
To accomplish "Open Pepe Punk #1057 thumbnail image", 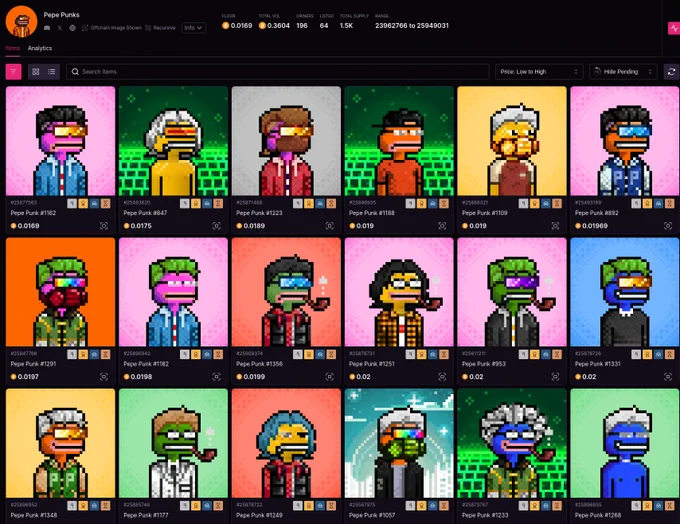I will point(399,443).
